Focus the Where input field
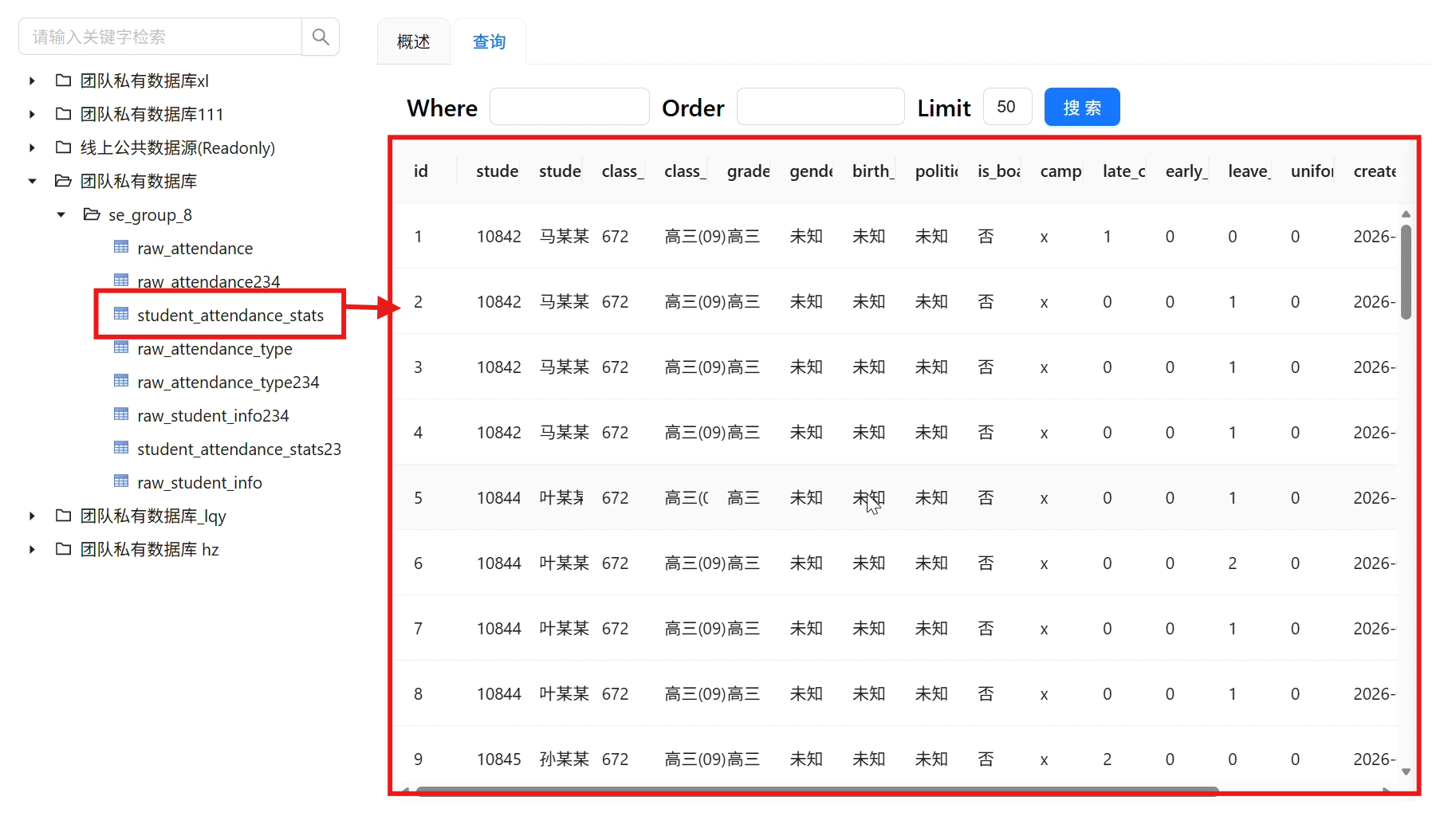The image size is (1448, 840). (569, 107)
